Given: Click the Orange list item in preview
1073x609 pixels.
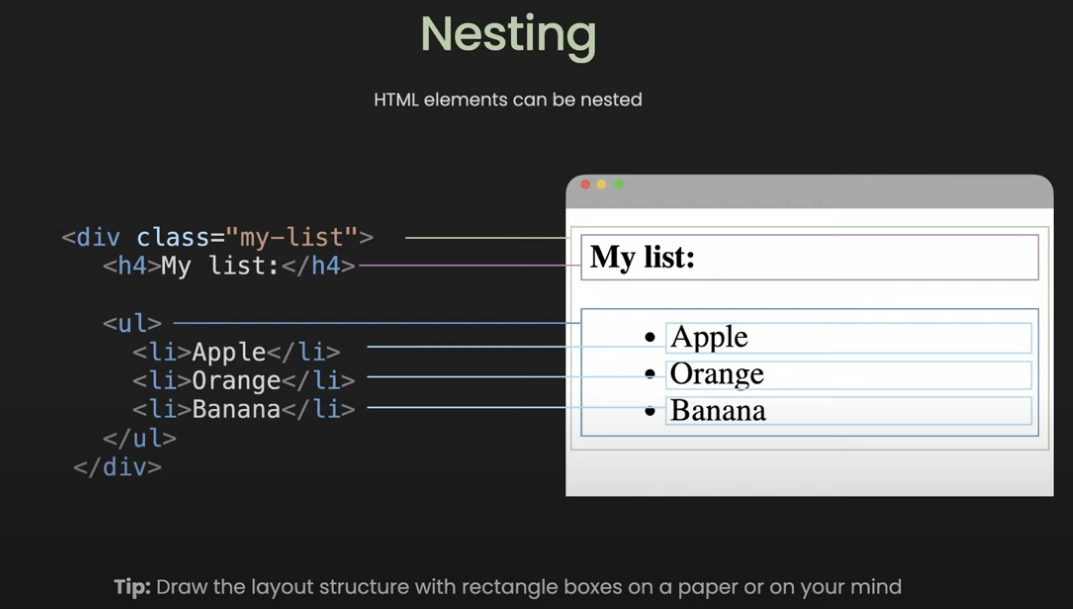Looking at the screenshot, I should pos(849,375).
